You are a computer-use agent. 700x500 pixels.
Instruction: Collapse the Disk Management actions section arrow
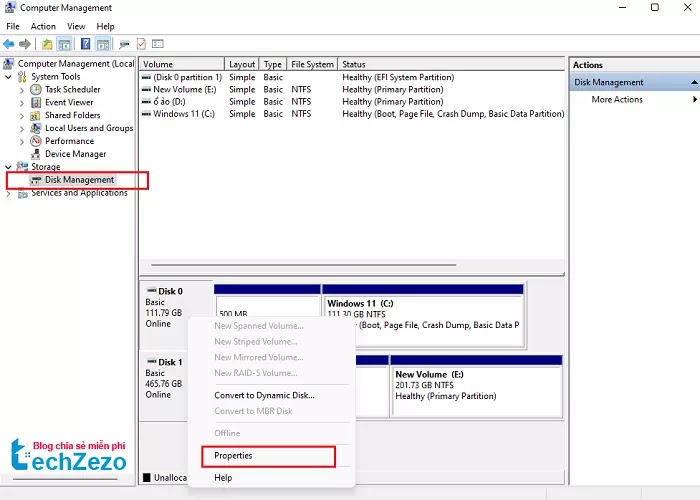(694, 82)
